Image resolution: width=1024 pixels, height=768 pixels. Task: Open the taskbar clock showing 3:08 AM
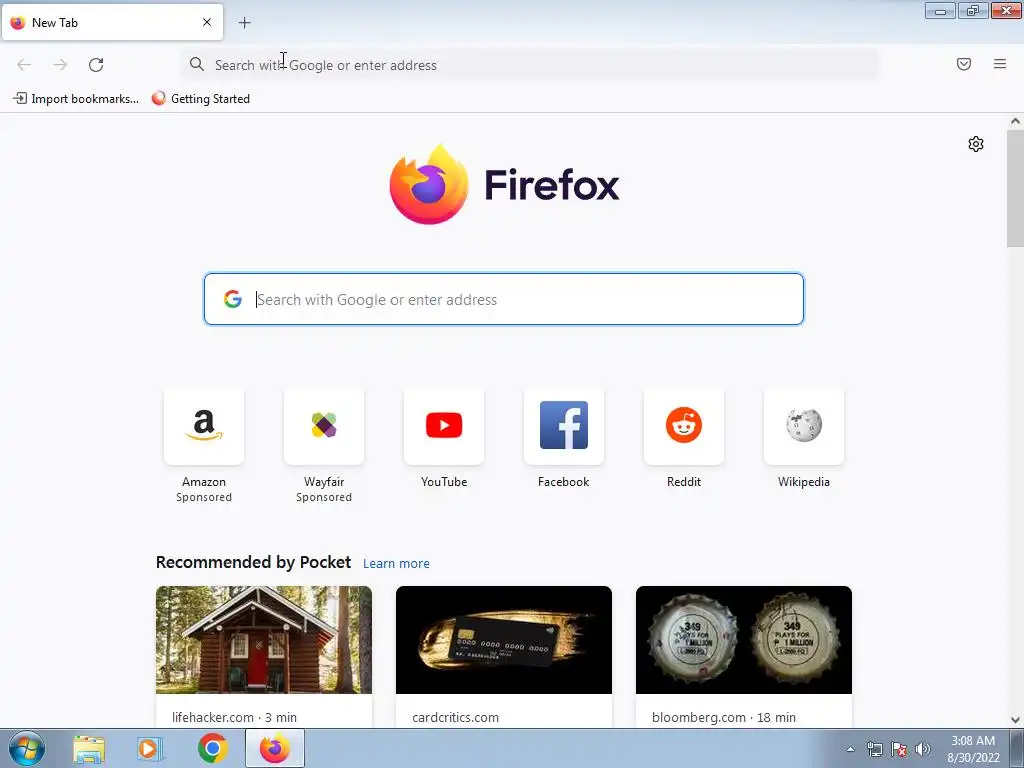pyautogui.click(x=973, y=749)
